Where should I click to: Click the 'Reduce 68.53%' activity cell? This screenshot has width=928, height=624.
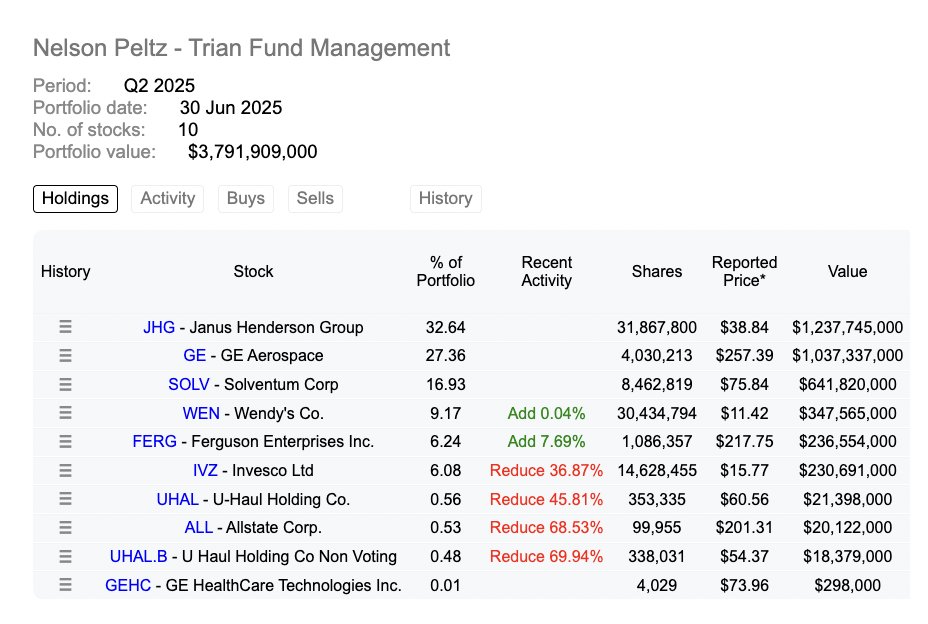pos(546,527)
